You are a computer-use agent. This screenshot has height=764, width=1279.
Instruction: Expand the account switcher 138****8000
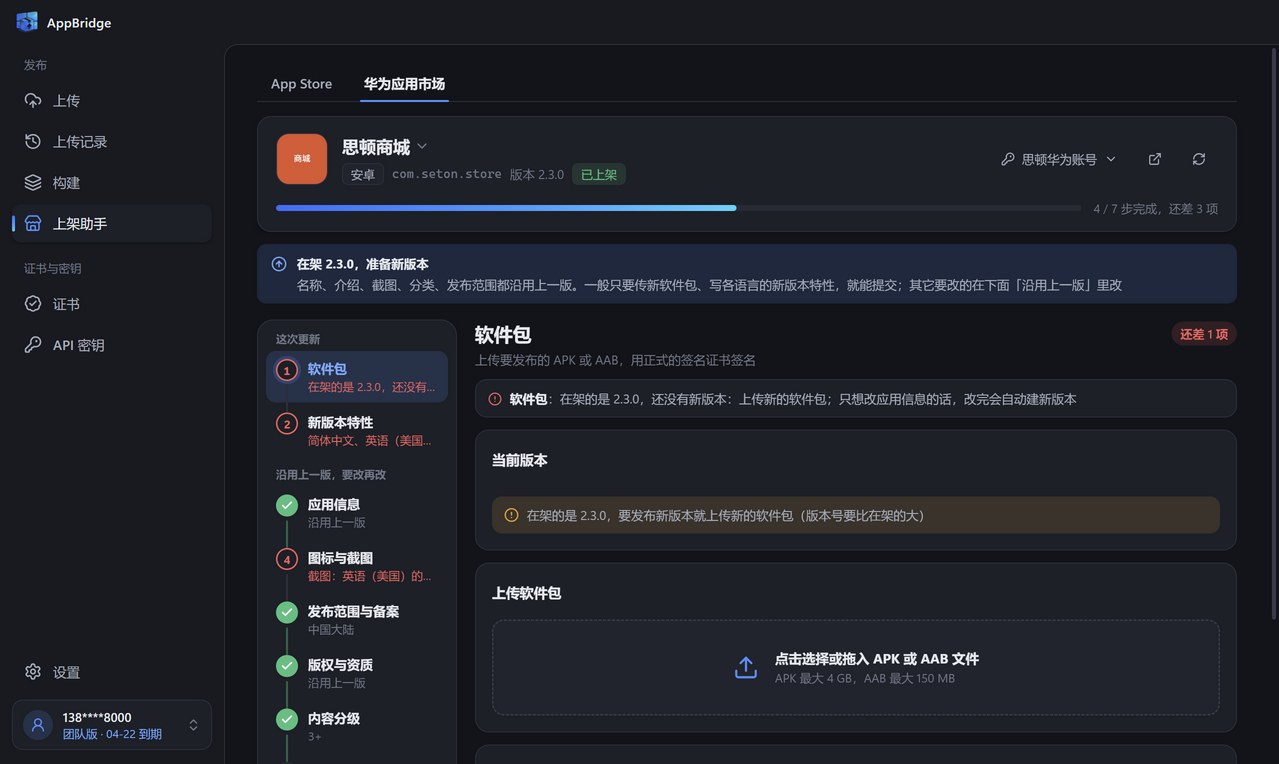pos(112,725)
